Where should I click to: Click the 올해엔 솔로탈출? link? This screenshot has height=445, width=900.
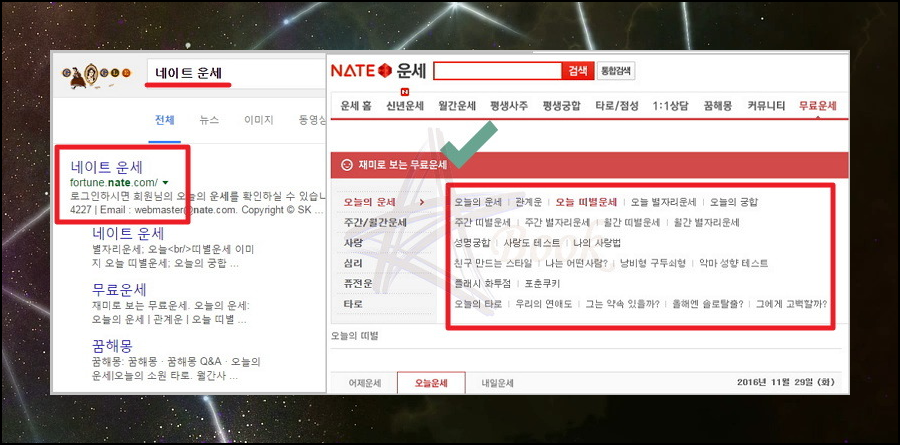(x=708, y=304)
